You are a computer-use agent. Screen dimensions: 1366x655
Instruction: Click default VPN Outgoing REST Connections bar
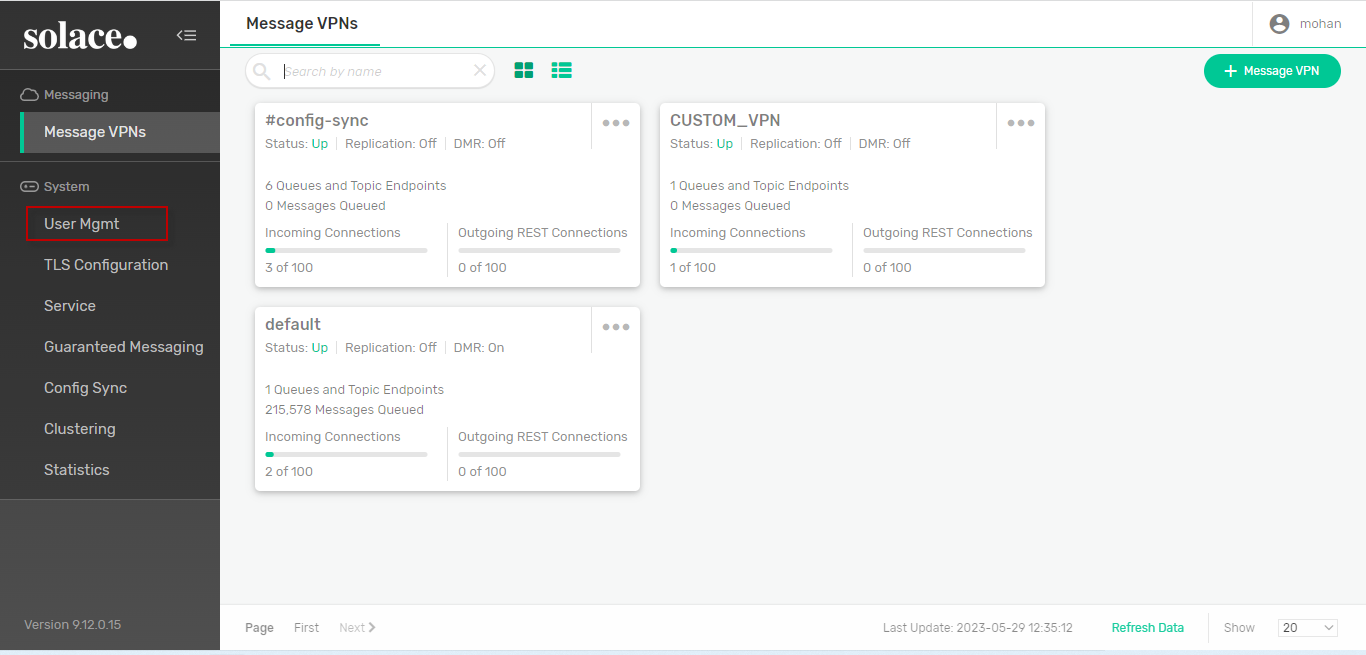[539, 454]
